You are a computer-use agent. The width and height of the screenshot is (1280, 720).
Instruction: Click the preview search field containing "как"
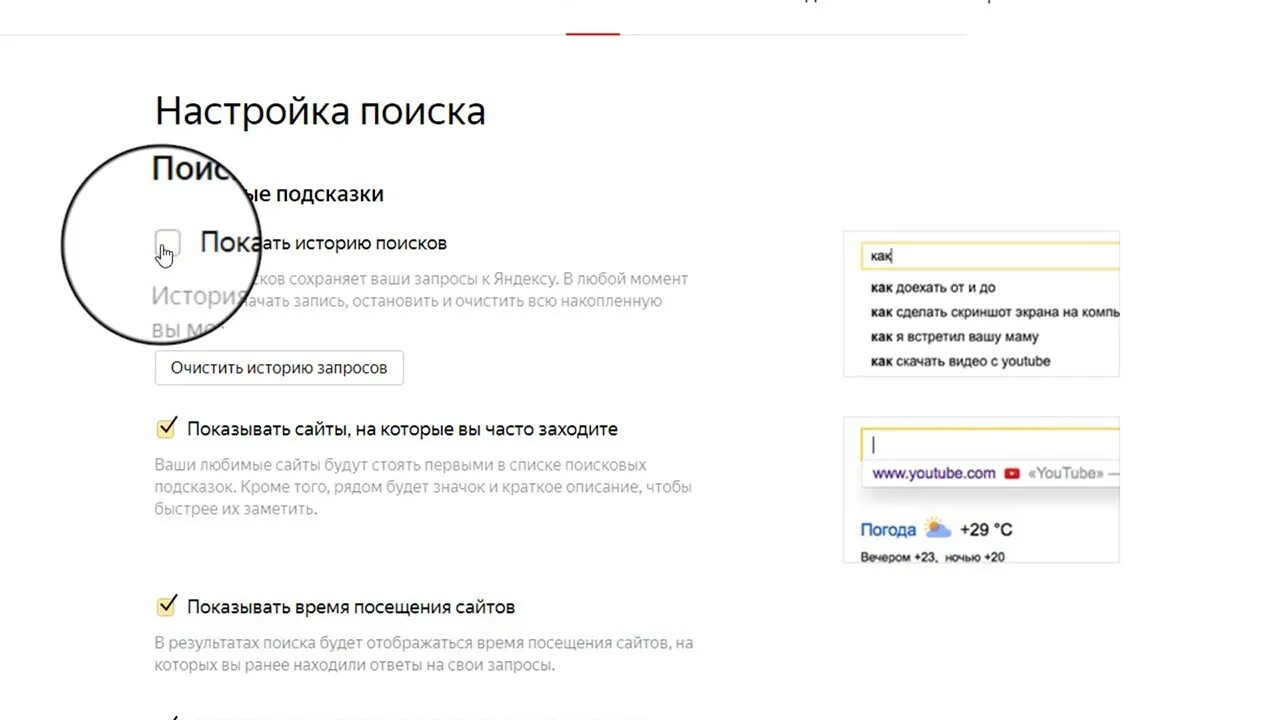point(990,256)
